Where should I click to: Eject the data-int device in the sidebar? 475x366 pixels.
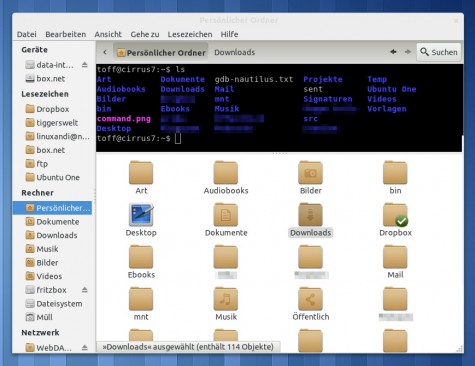point(85,65)
